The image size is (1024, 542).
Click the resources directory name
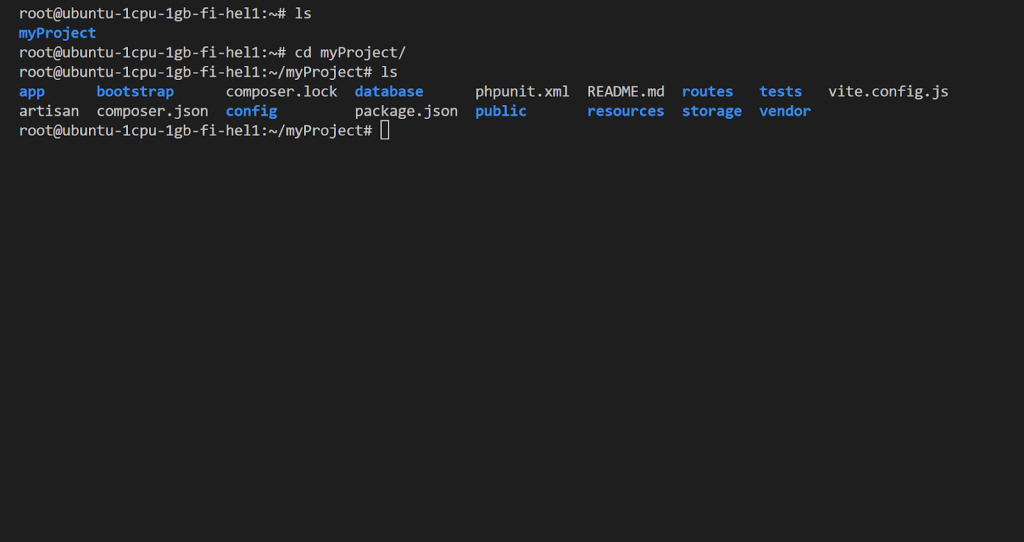626,111
